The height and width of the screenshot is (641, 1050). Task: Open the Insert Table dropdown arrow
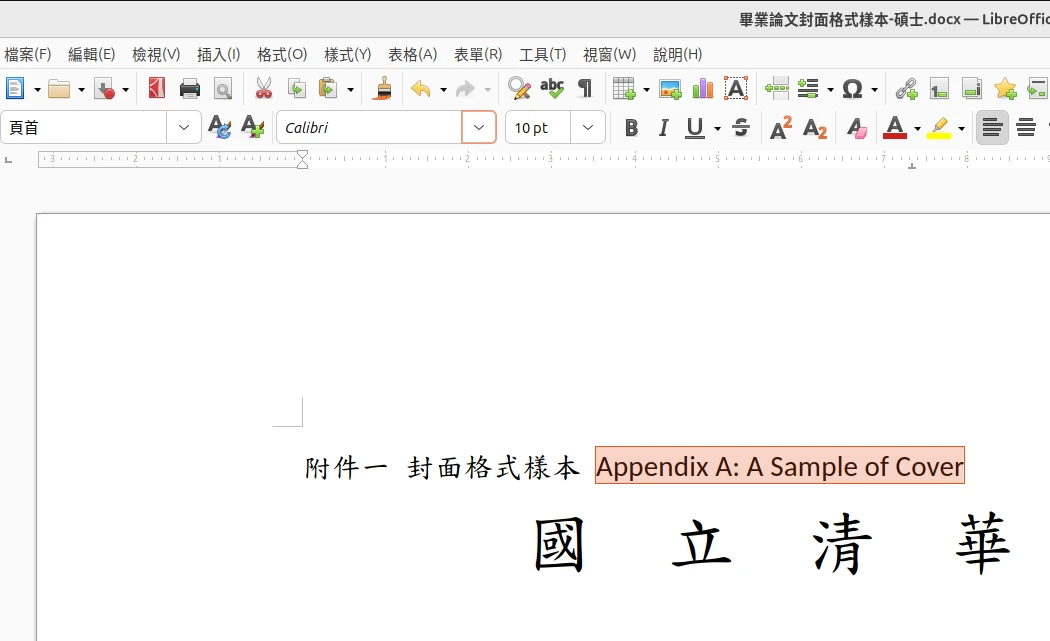click(646, 89)
